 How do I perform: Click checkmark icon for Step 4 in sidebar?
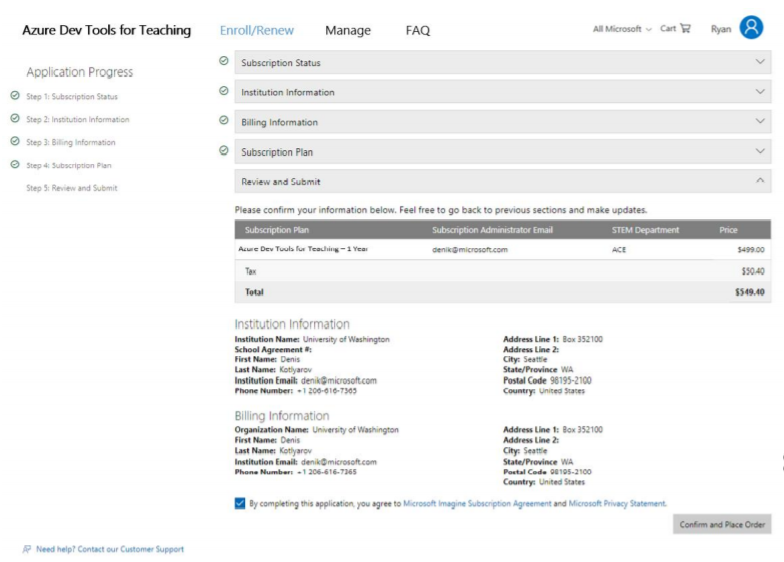point(15,164)
